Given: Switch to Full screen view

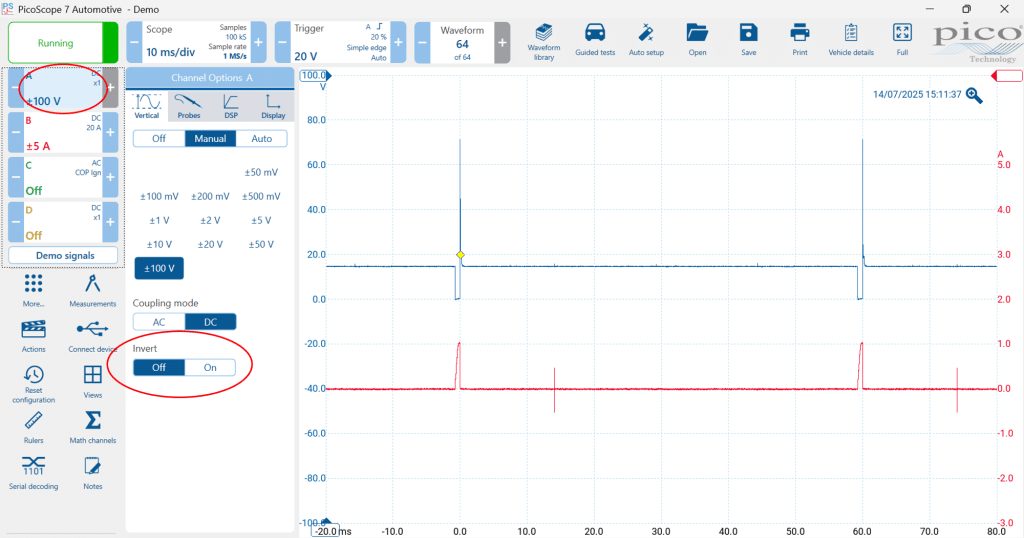Looking at the screenshot, I should (x=902, y=40).
